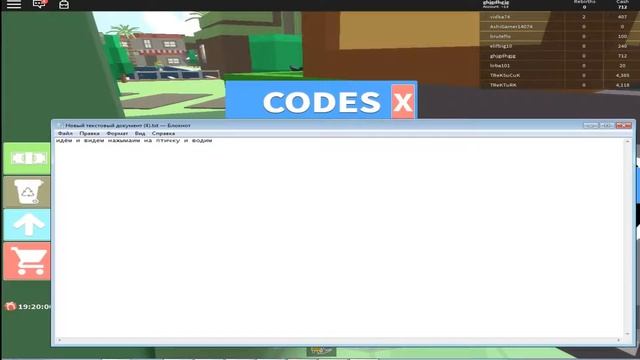Open the Правка menu in Notepad
The height and width of the screenshot is (360, 640).
coord(89,133)
